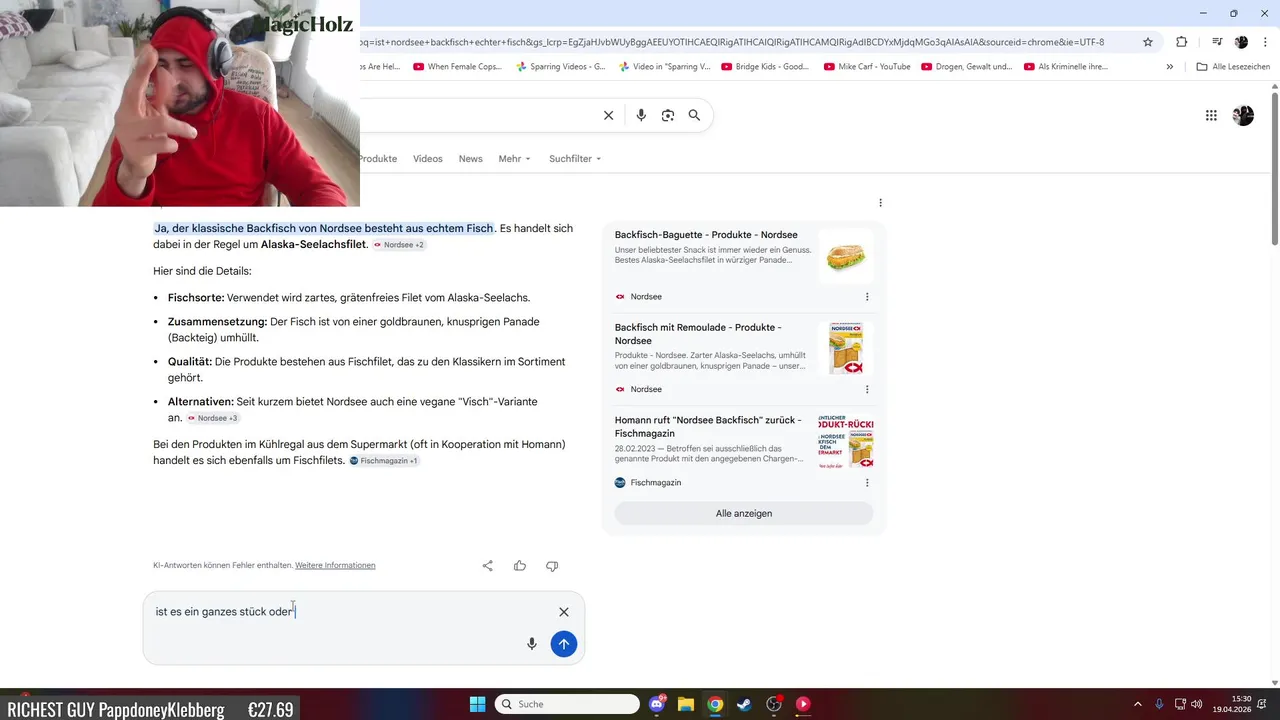Click the Alle anzeigen button

744,514
